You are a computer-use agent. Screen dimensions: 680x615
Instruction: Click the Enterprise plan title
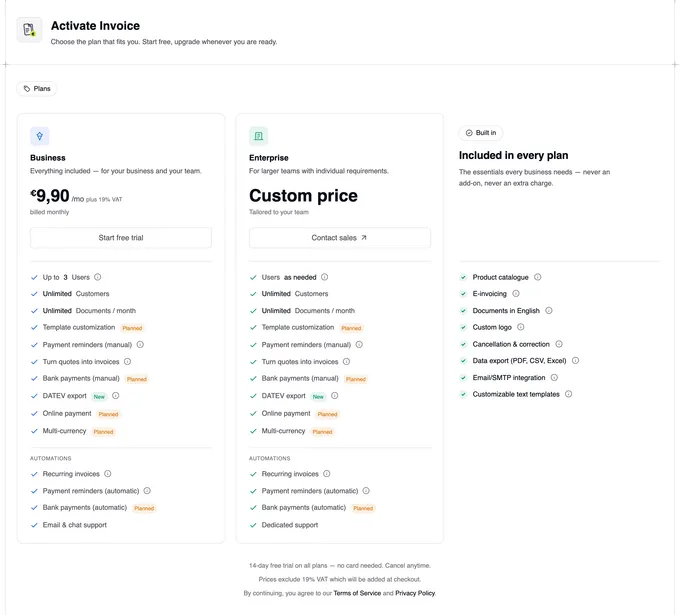click(x=269, y=158)
